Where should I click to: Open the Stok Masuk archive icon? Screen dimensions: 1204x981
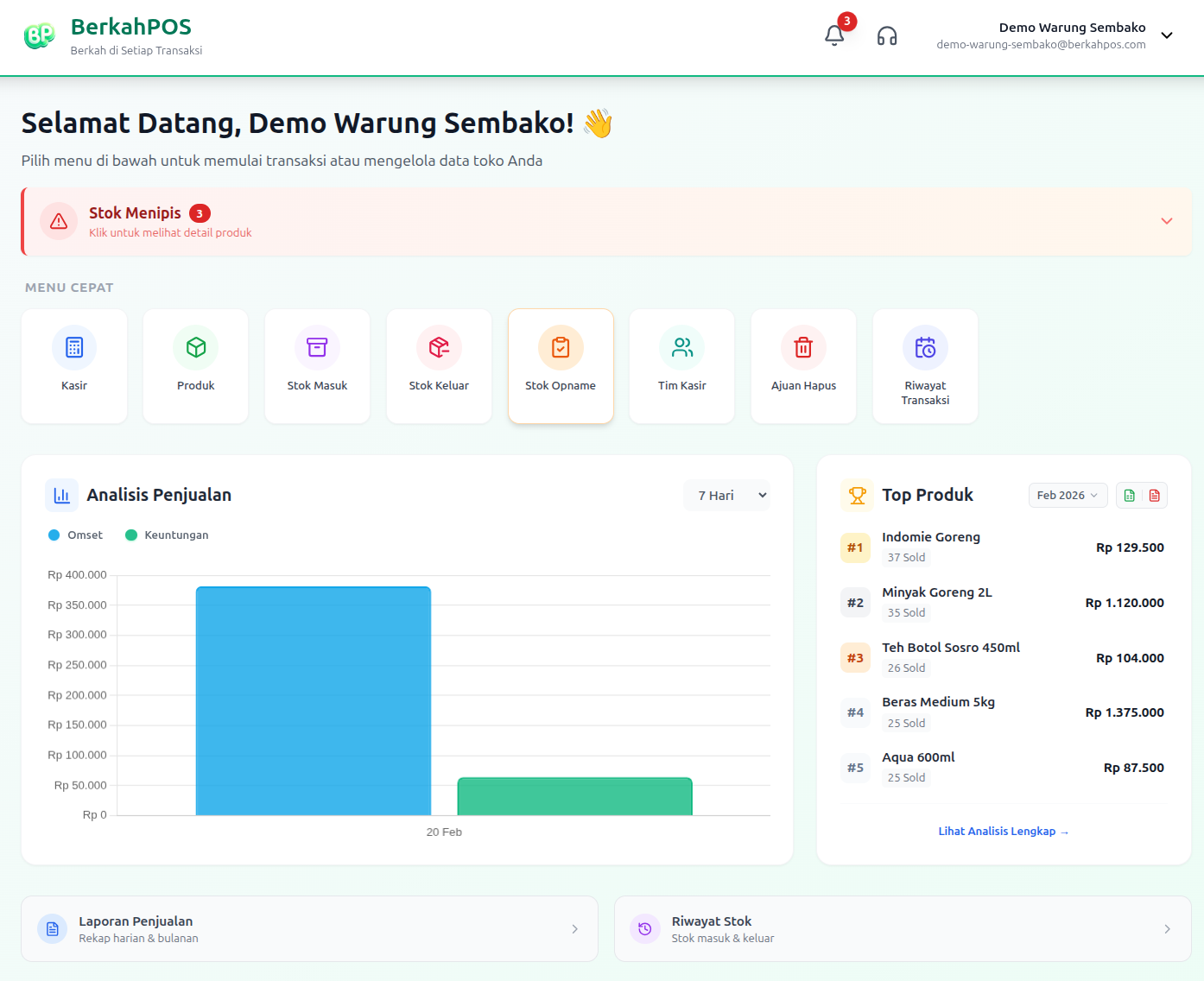coord(317,347)
